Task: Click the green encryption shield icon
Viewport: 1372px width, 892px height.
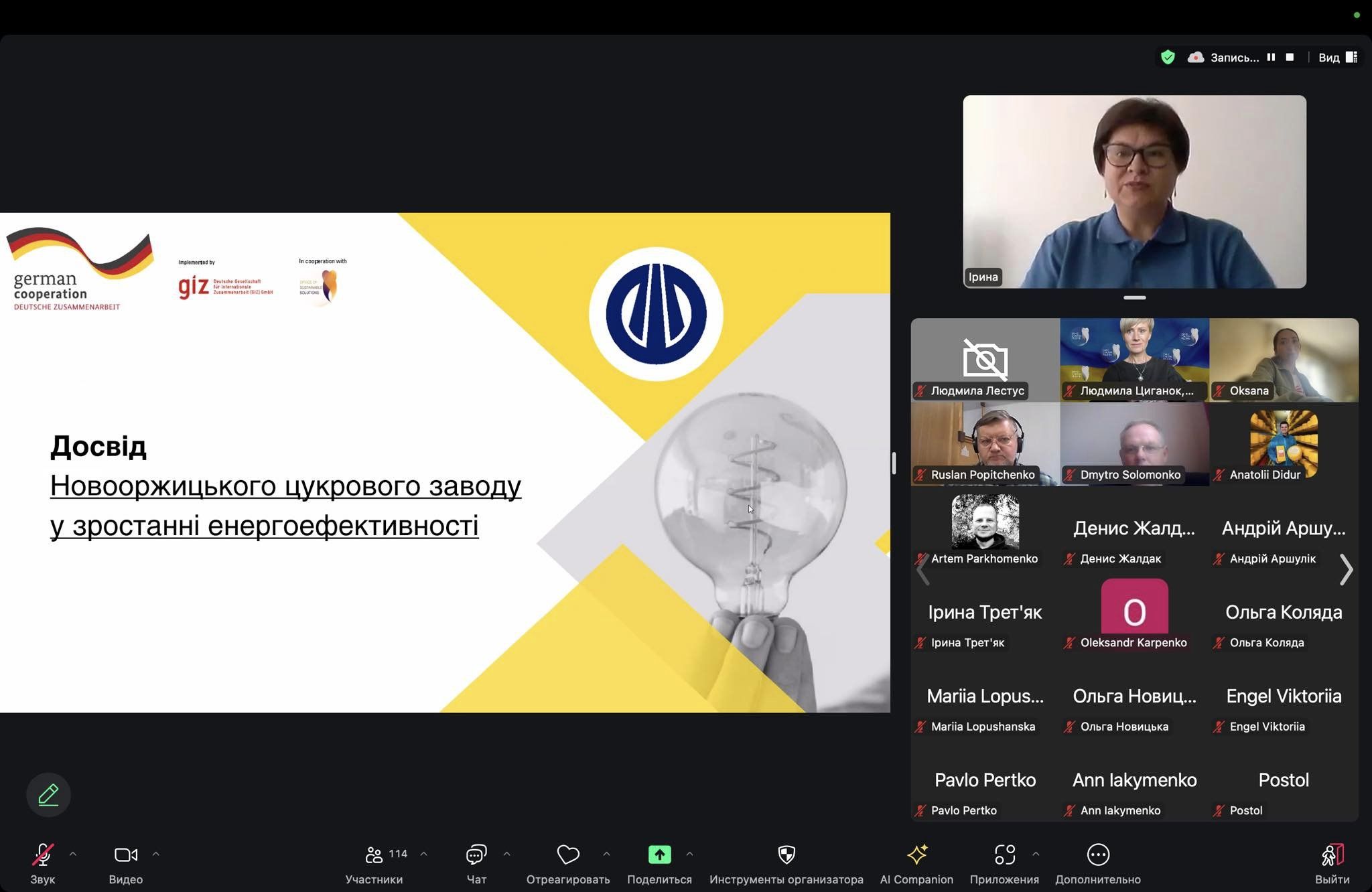Action: pyautogui.click(x=1168, y=58)
